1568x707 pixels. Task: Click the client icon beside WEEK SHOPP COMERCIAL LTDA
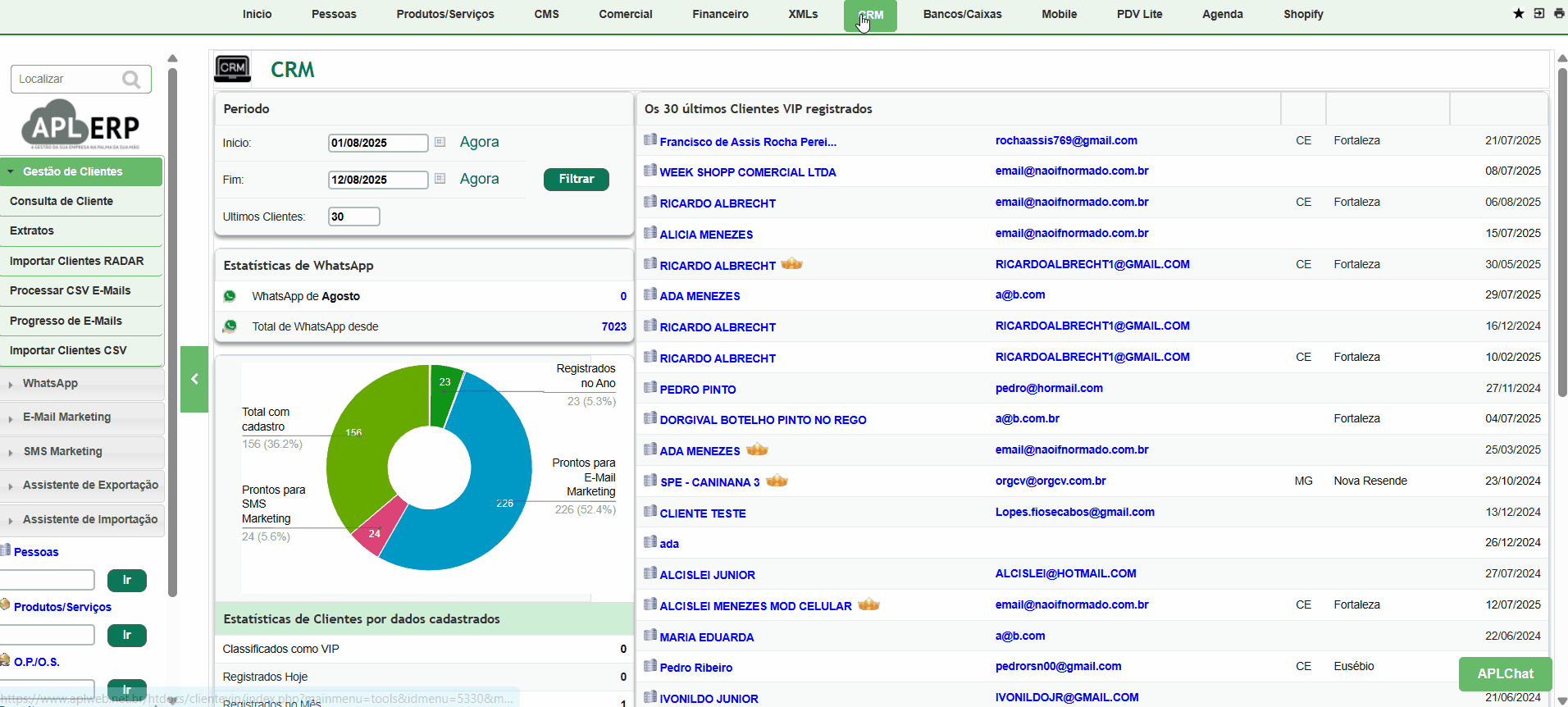coord(650,171)
